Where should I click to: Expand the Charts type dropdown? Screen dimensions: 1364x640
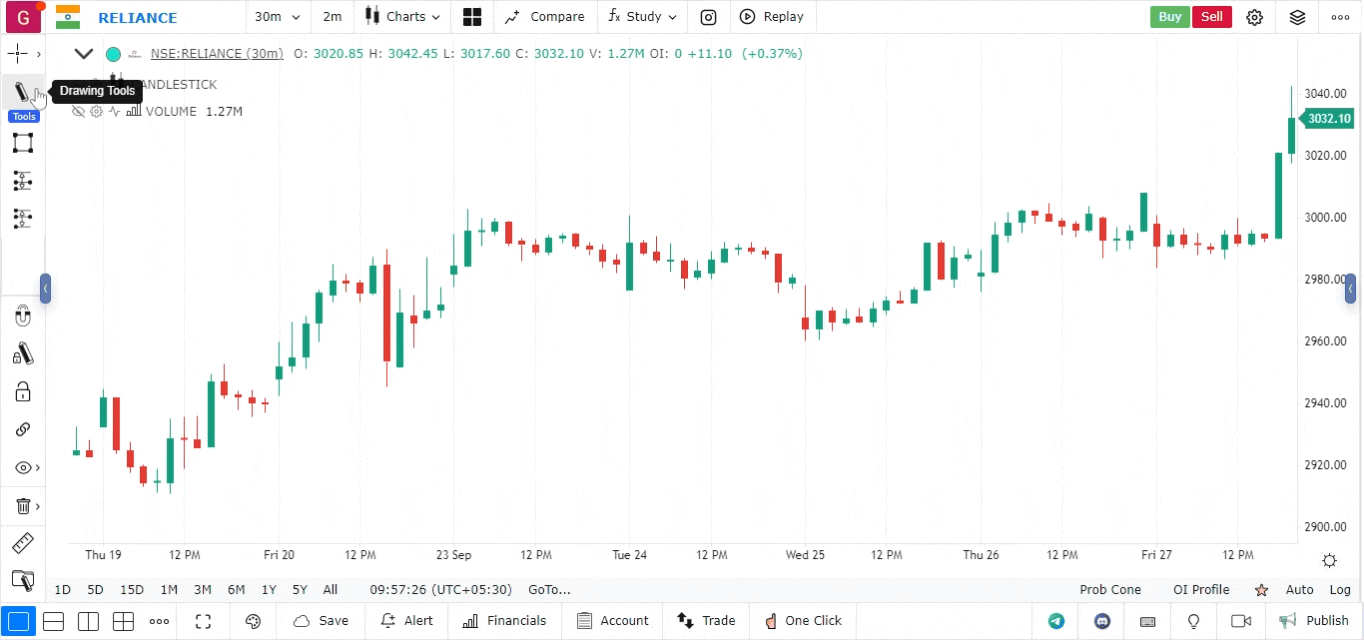(405, 17)
